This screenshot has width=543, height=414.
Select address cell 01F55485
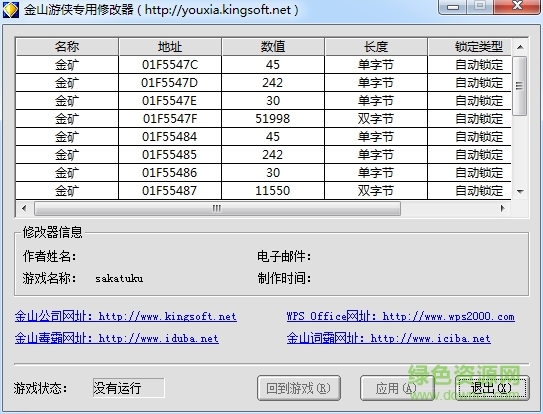click(x=170, y=155)
